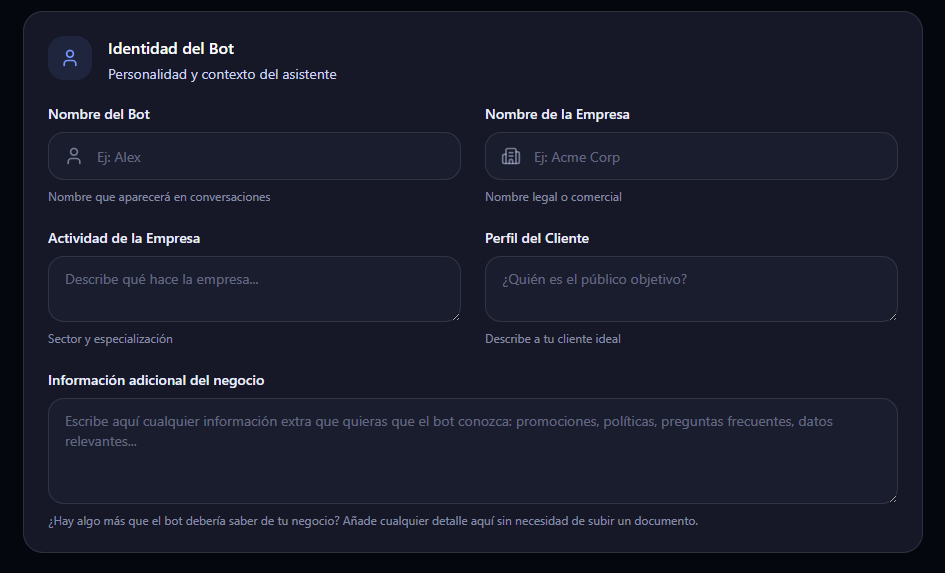
Task: Click the Identidad del Bot user icon
Action: 70,58
